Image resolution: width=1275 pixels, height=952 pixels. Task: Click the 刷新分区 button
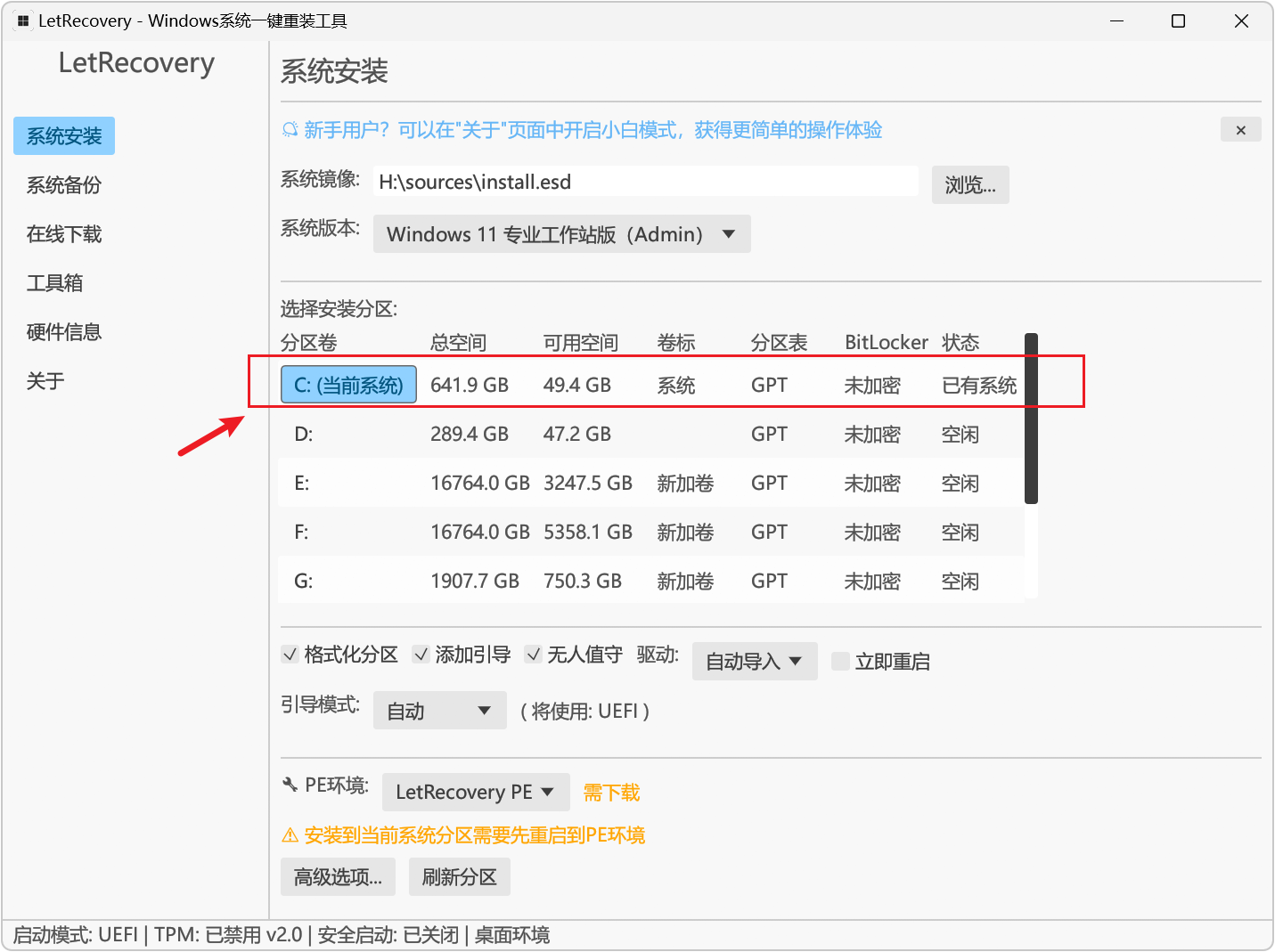(x=460, y=877)
